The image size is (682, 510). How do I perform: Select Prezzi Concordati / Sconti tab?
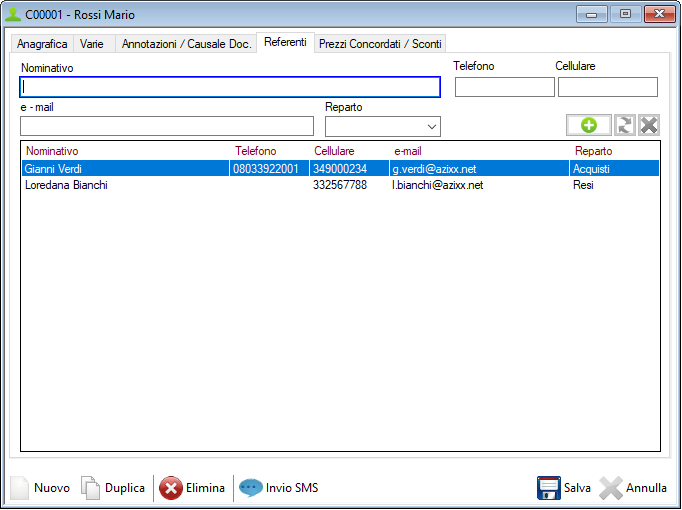380,44
